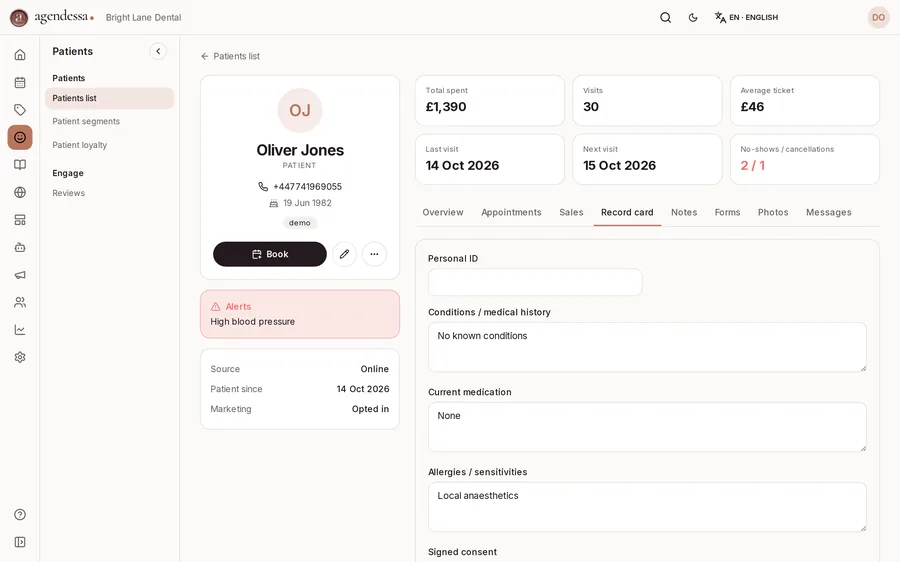The height and width of the screenshot is (562, 900).
Task: Switch to the Overview tab
Action: [x=443, y=212]
